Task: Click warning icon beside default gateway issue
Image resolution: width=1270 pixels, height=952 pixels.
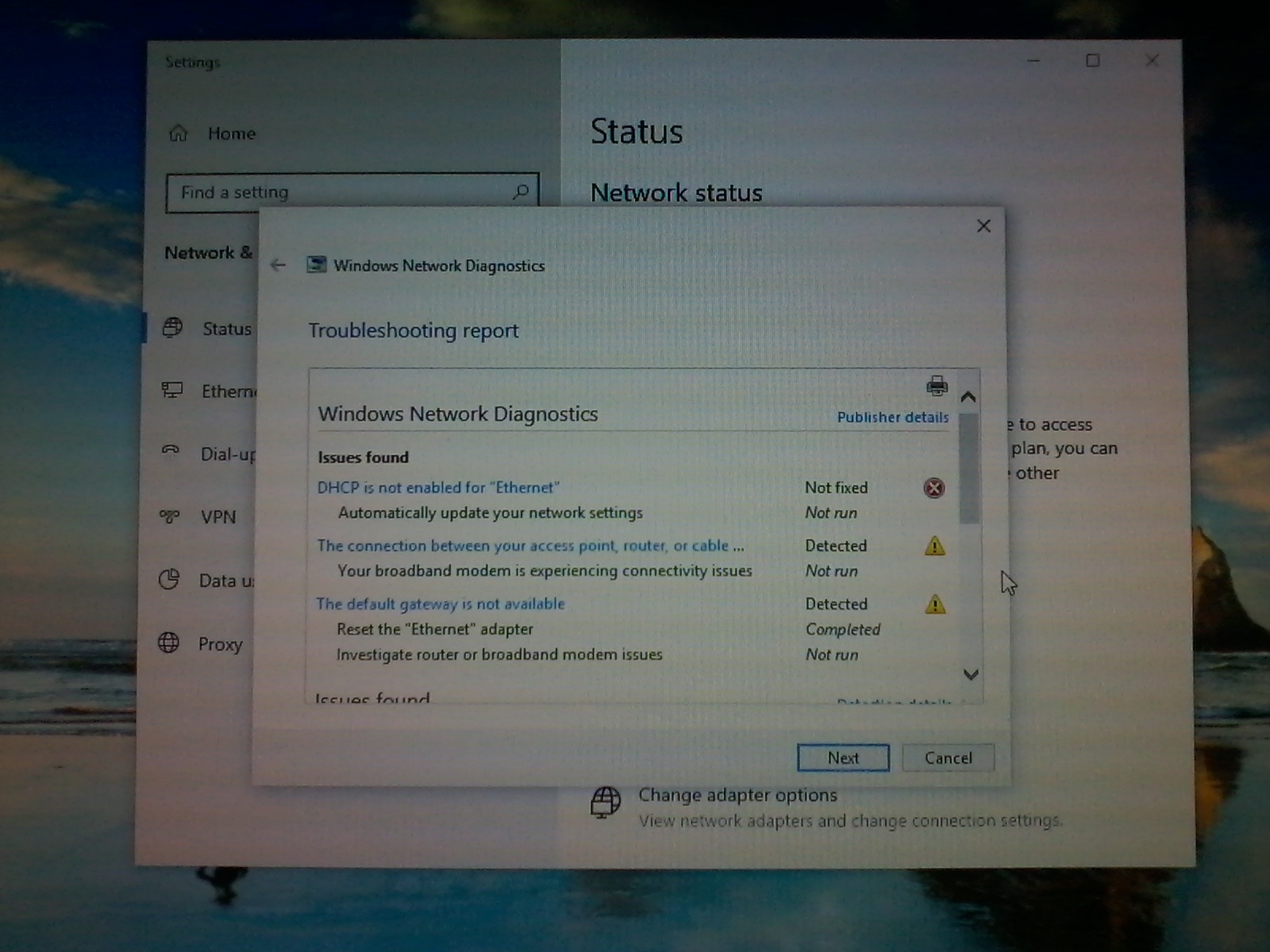Action: 935,605
